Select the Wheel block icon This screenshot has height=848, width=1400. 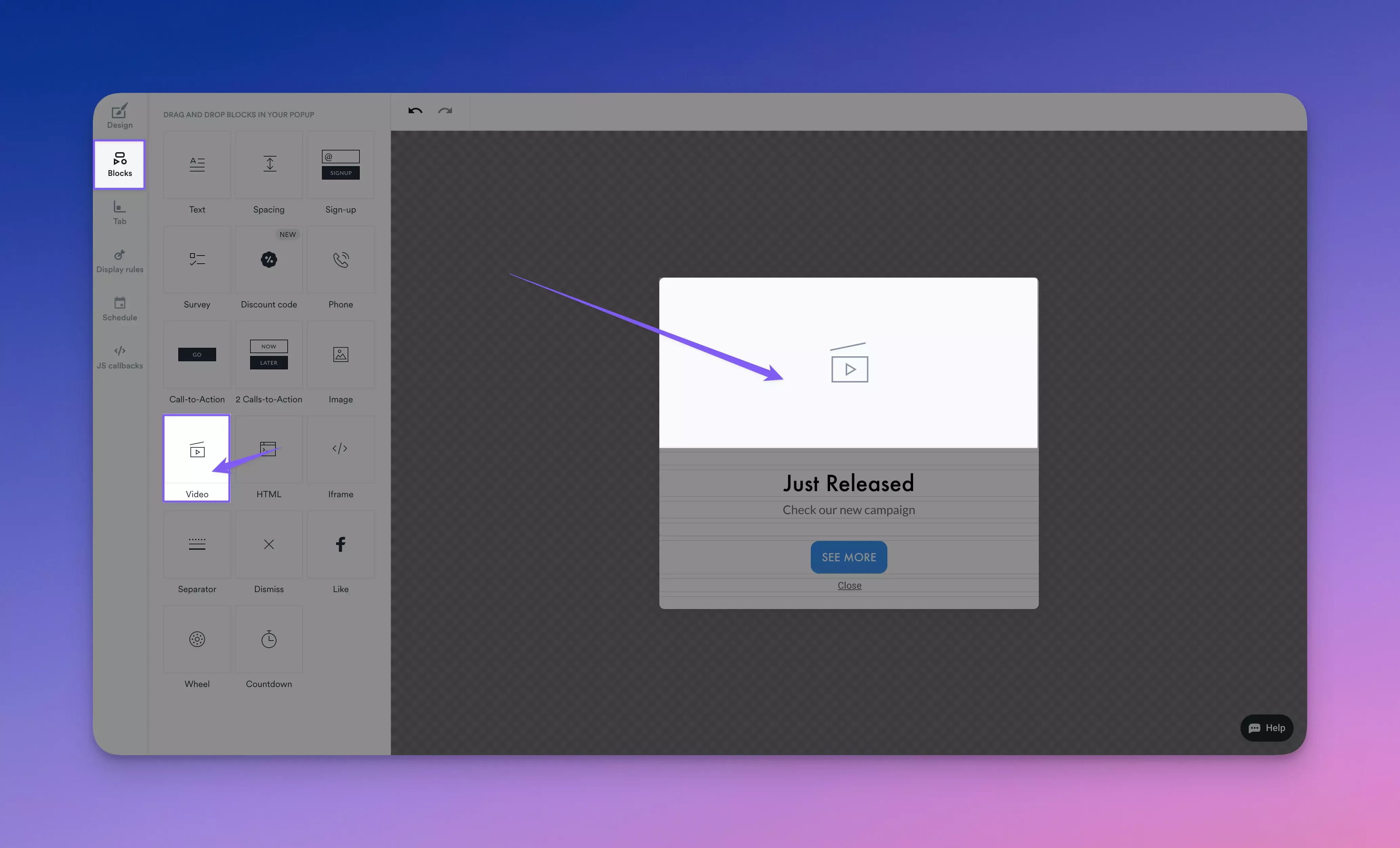(x=197, y=640)
